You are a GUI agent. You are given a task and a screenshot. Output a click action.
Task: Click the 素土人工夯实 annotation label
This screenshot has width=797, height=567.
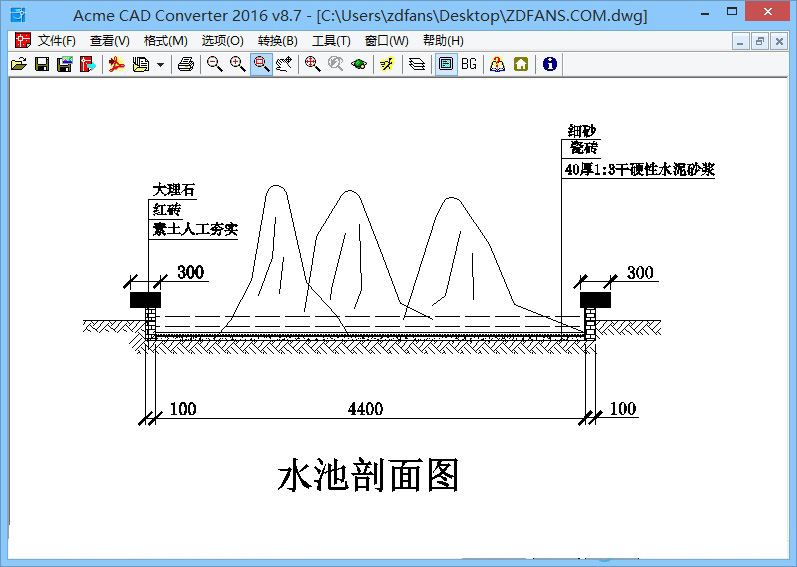[x=195, y=229]
